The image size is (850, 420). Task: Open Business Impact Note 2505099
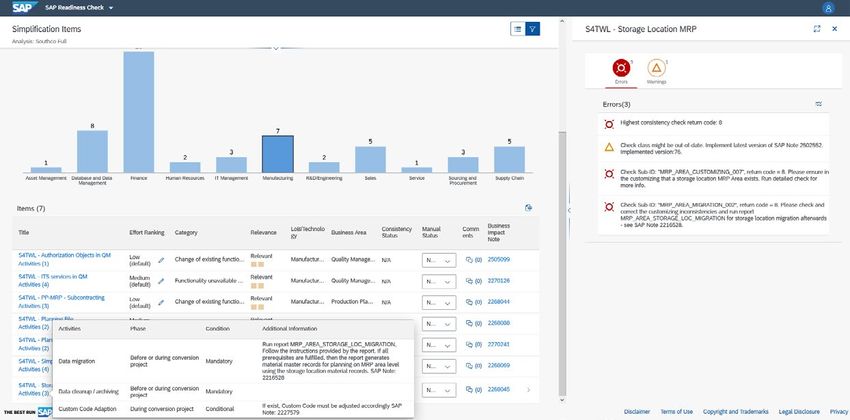[498, 260]
